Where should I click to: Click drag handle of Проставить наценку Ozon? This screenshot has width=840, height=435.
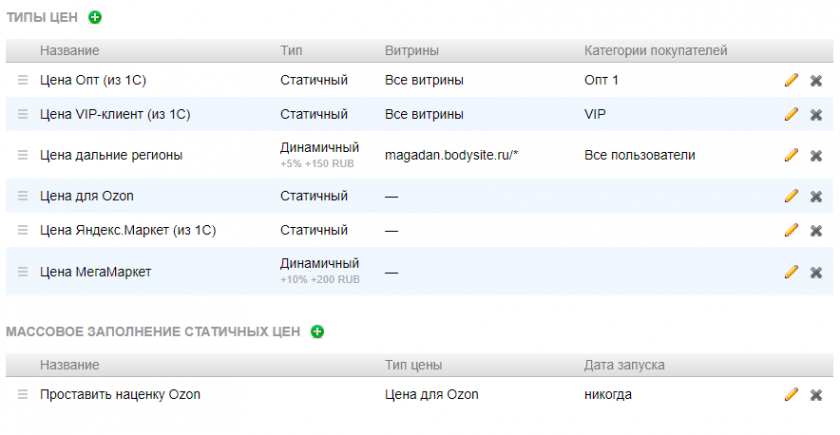[22, 394]
